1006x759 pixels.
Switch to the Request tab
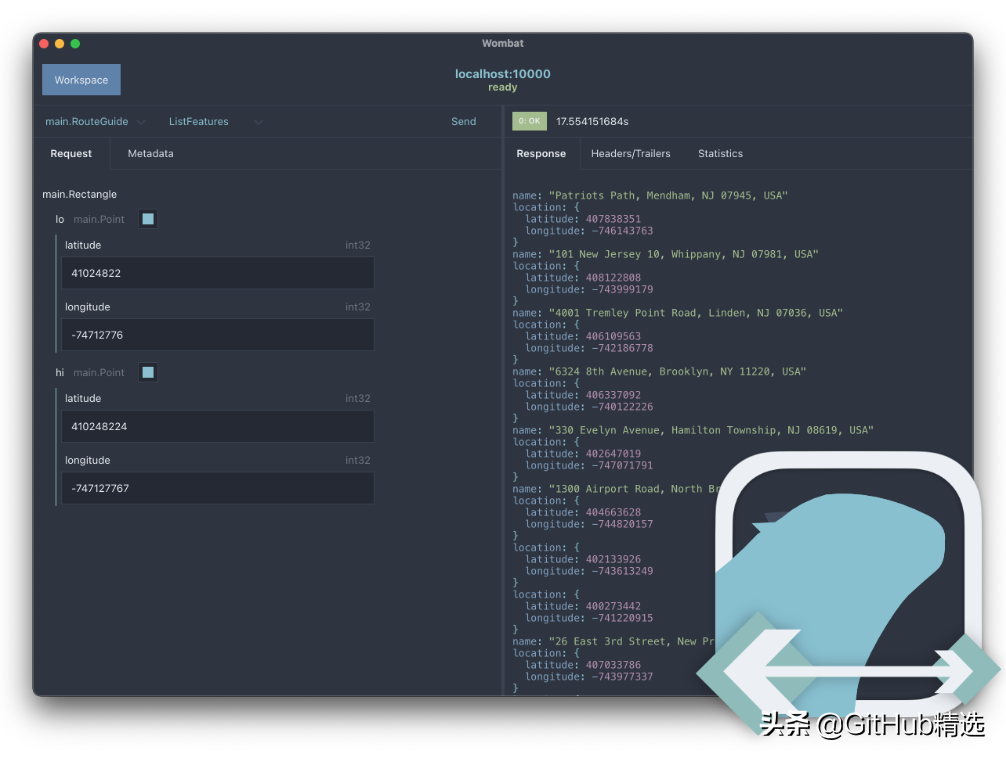pos(71,153)
